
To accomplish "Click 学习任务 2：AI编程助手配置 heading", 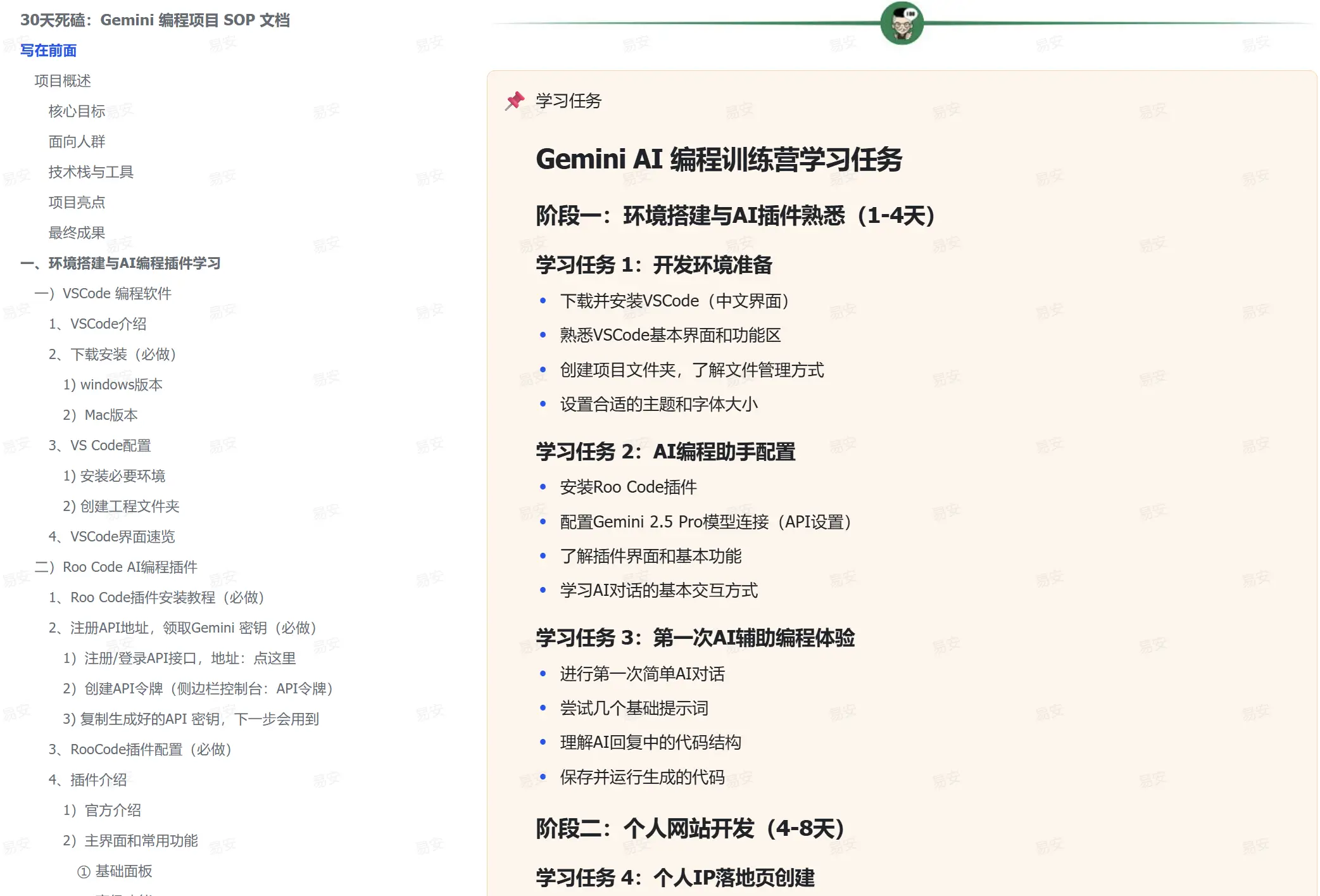I will [665, 451].
